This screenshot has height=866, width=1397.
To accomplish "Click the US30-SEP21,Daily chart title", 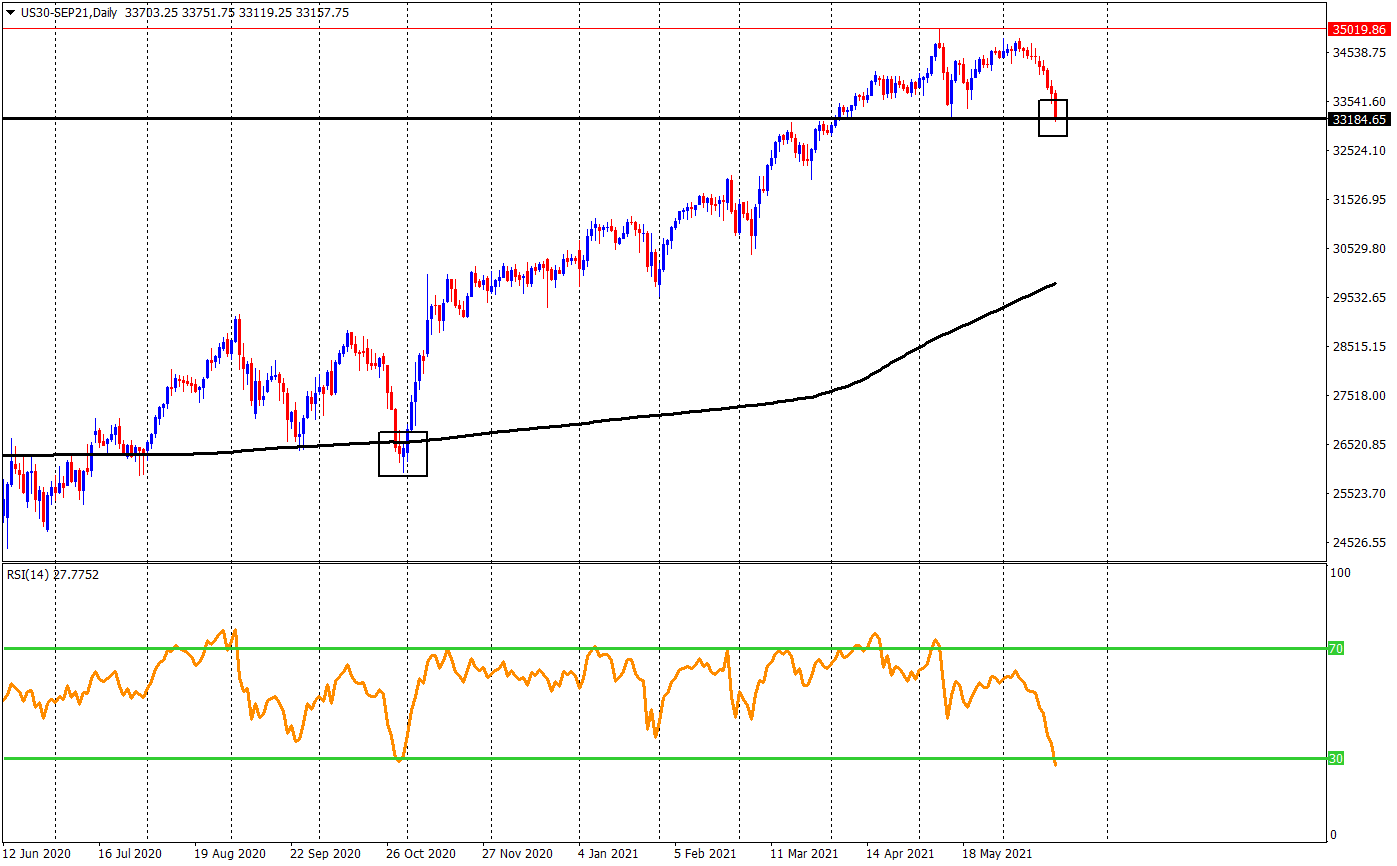I will pos(68,13).
